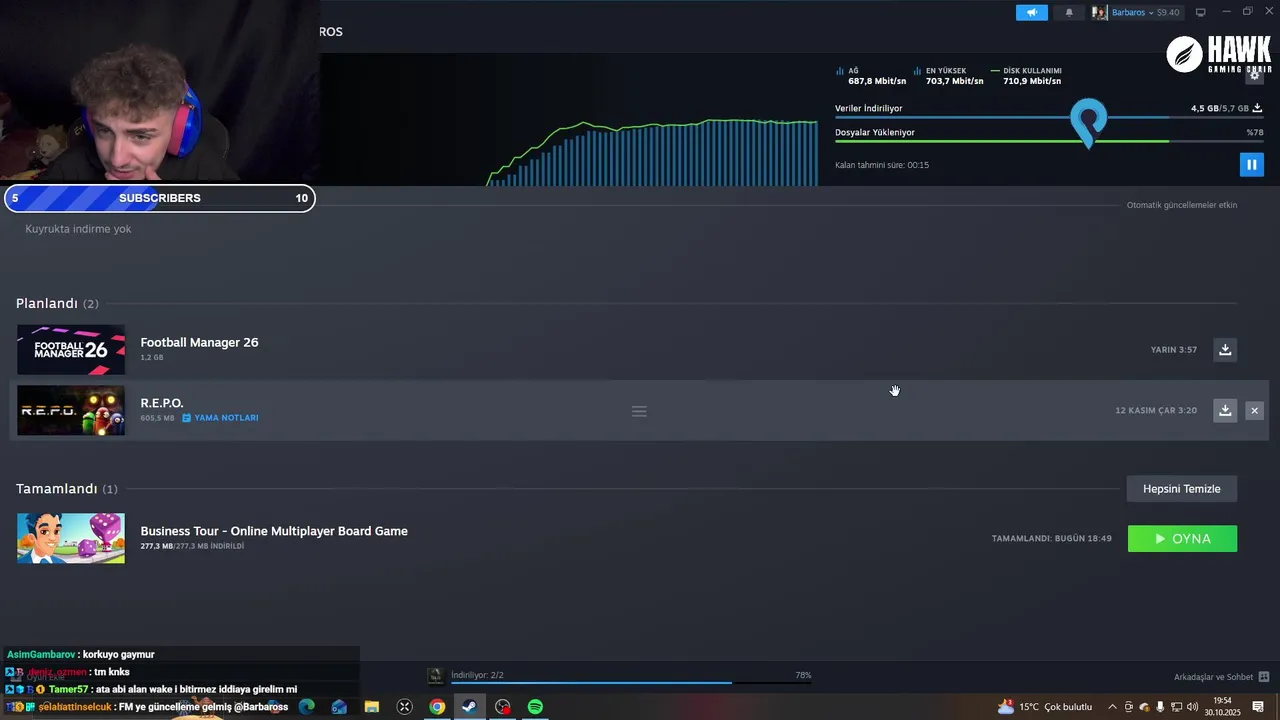Select the R.E.P.O. title text
This screenshot has width=1280, height=720.
tap(162, 403)
